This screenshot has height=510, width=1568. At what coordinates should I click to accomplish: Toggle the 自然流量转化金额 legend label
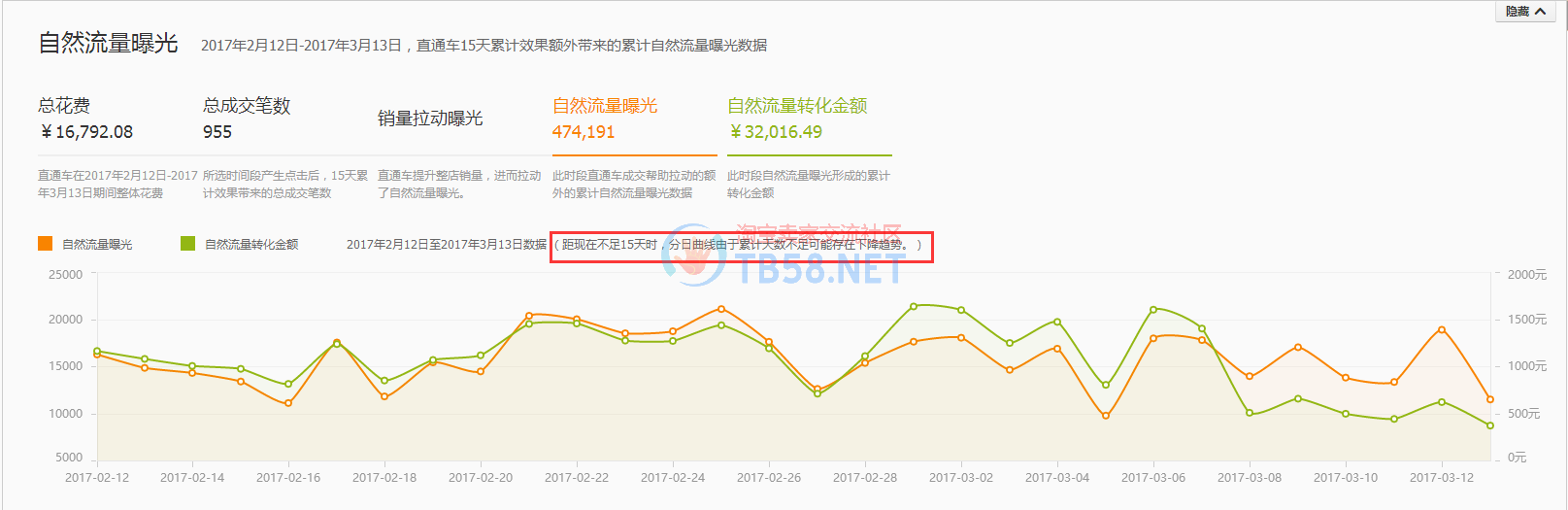(x=251, y=245)
